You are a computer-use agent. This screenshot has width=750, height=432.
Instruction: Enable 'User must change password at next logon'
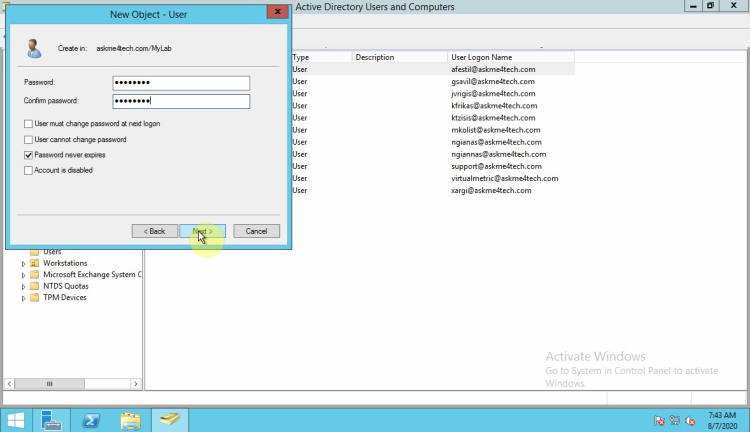[x=28, y=124]
